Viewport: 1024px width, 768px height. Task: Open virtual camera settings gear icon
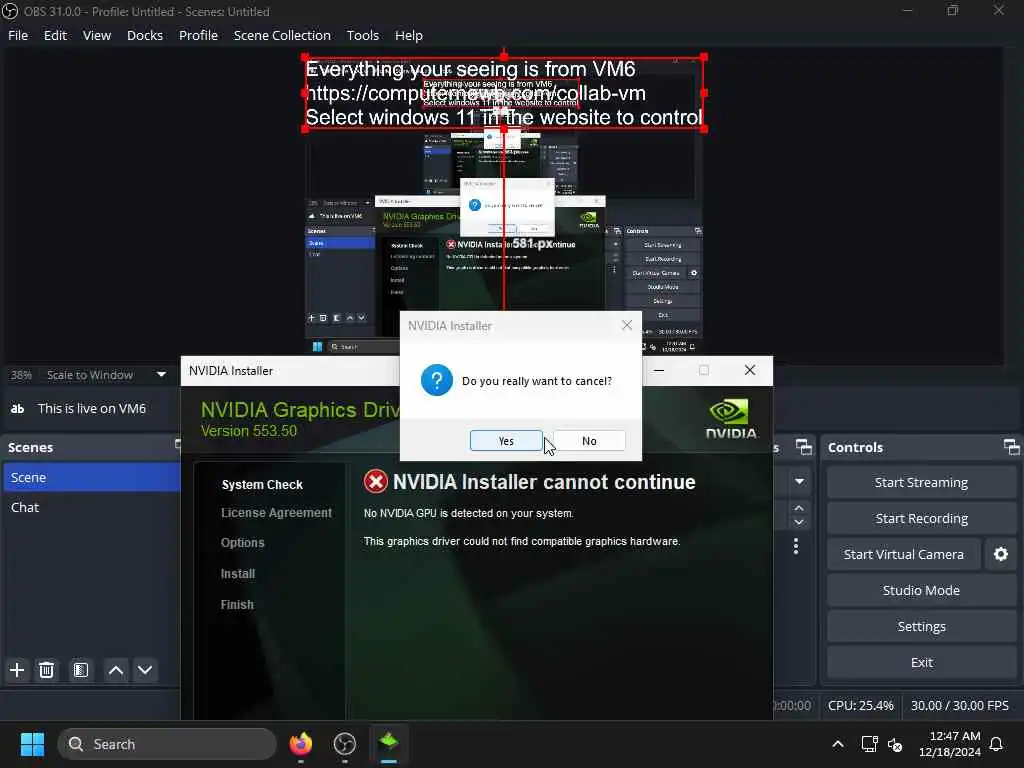[x=1000, y=554]
